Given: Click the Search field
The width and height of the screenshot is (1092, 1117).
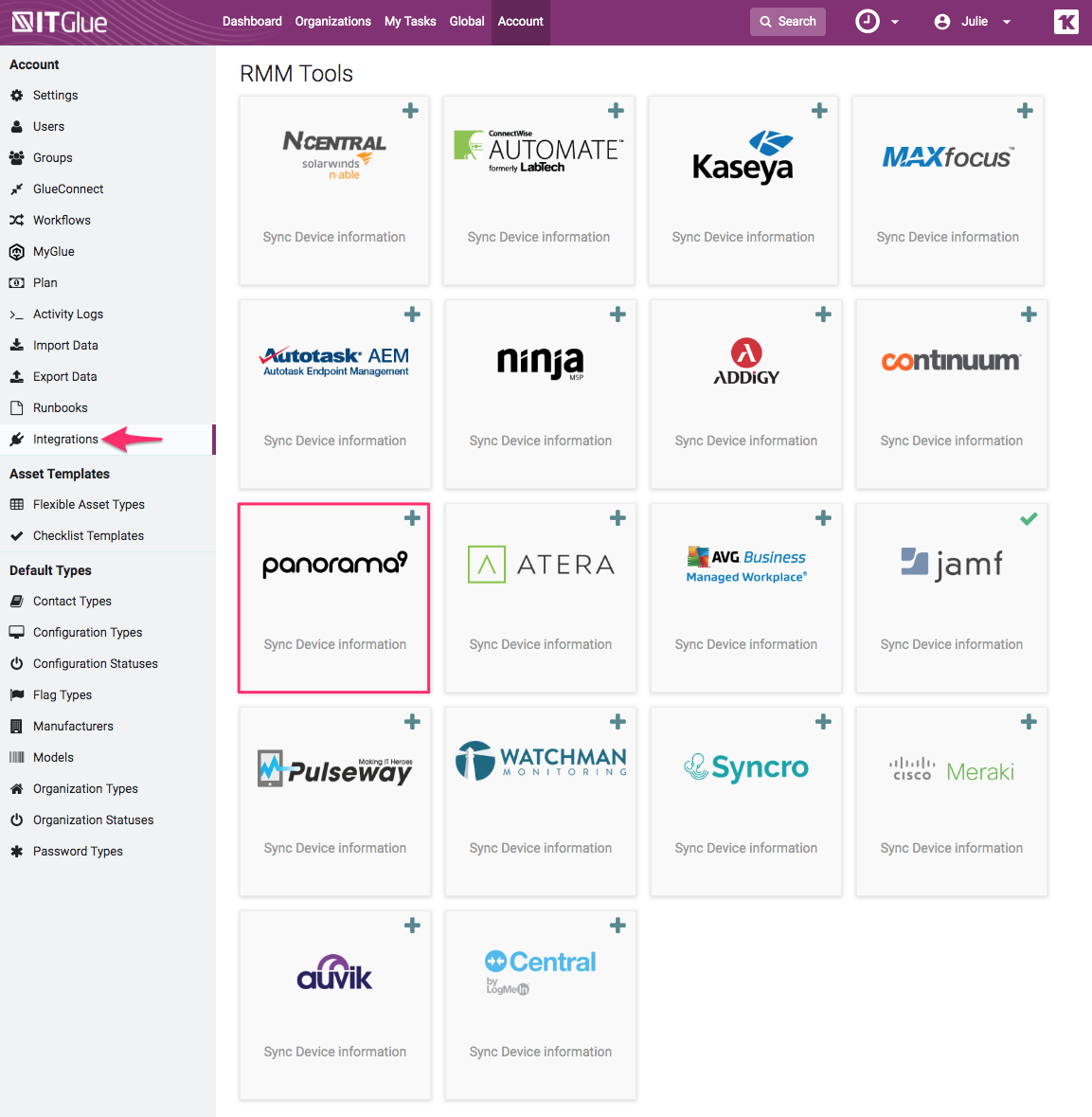Looking at the screenshot, I should (x=788, y=22).
